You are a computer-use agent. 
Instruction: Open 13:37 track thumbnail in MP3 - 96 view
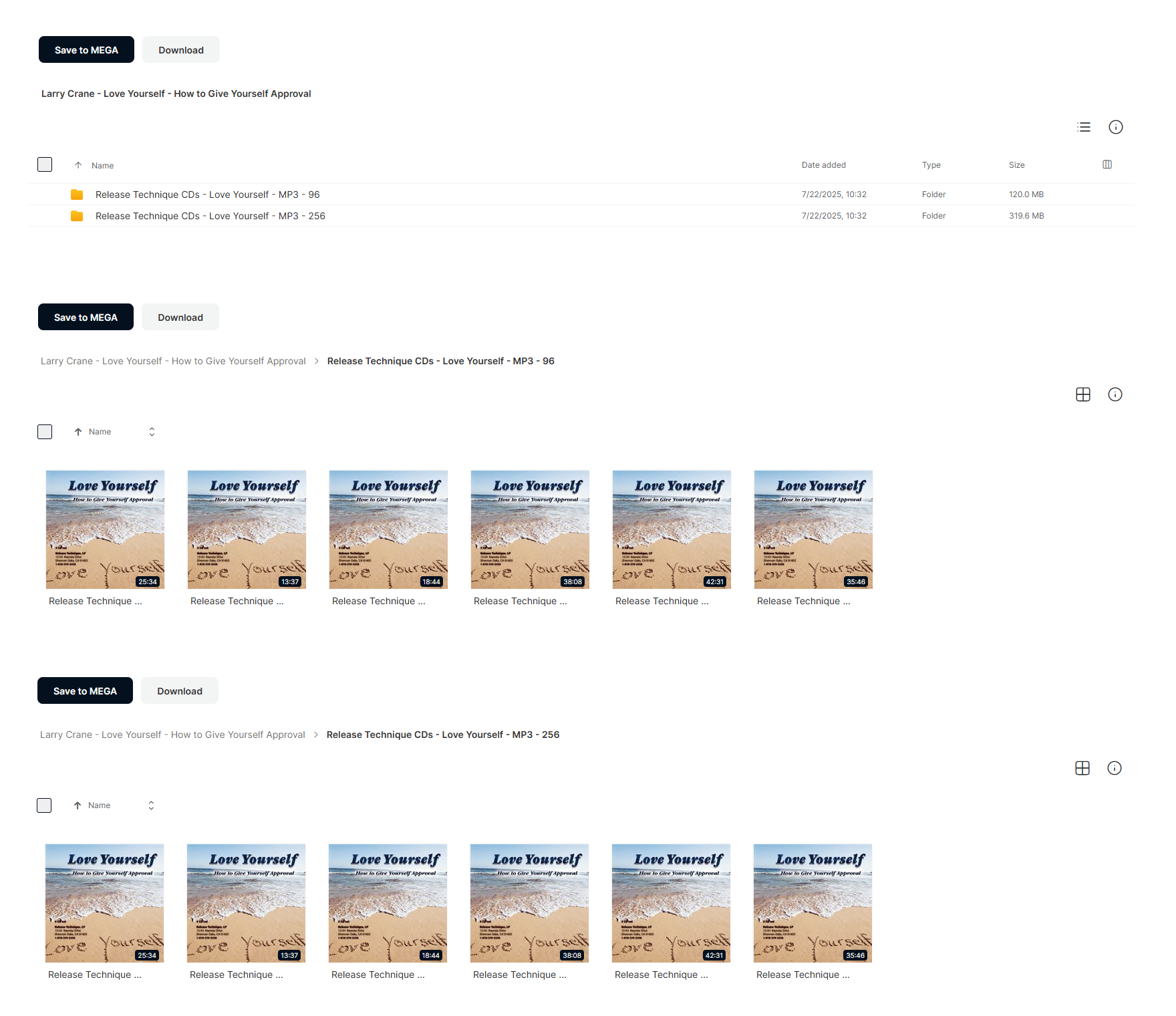(x=247, y=529)
